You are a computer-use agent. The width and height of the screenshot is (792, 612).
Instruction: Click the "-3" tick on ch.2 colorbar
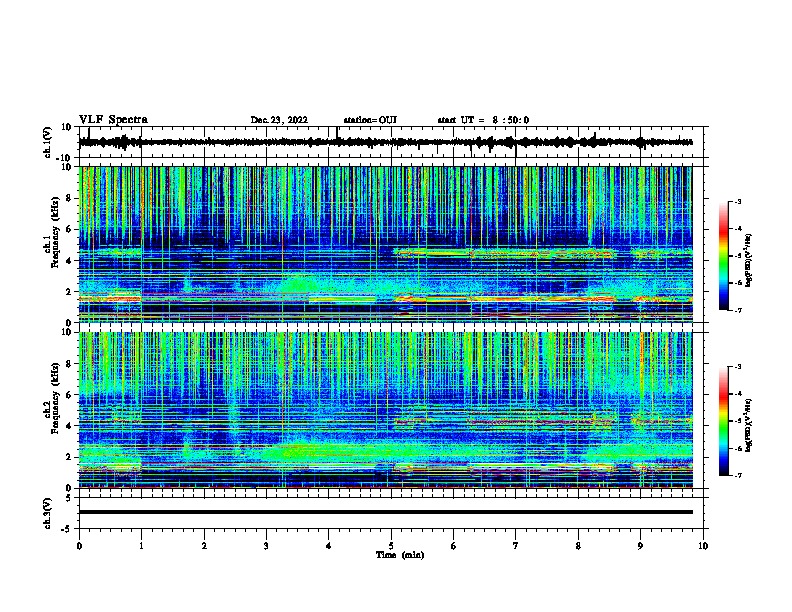tap(737, 367)
